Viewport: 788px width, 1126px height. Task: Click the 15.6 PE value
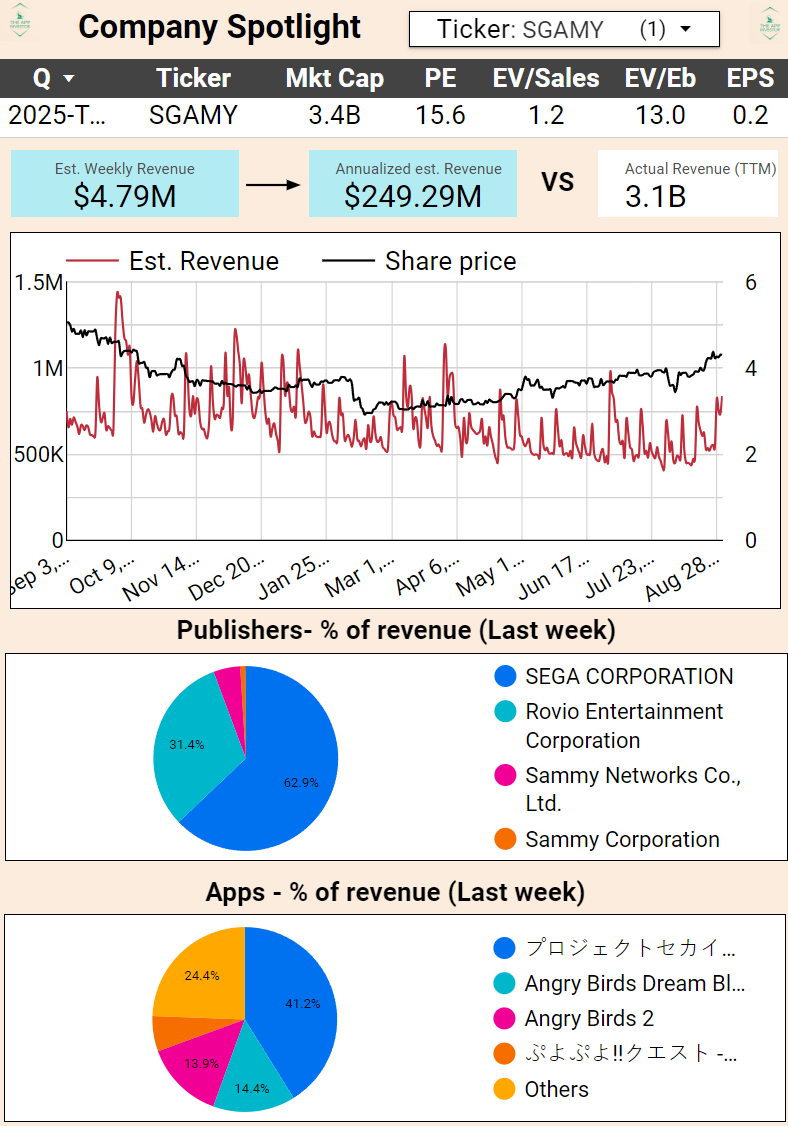440,115
